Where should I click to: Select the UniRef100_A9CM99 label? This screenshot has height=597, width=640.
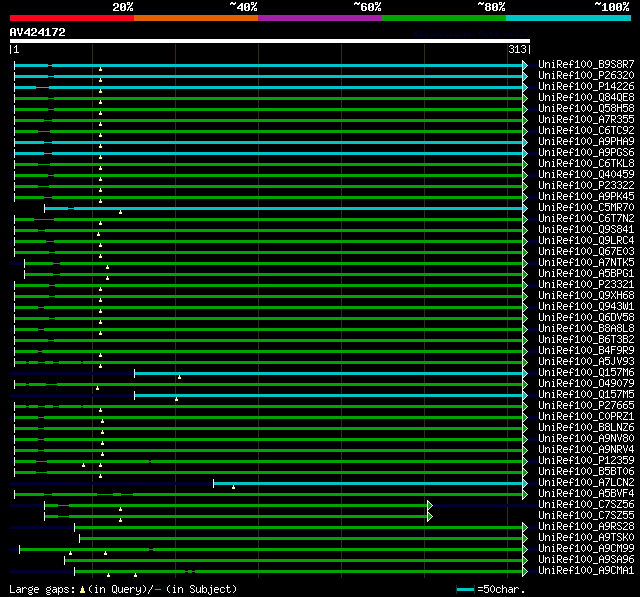click(x=586, y=549)
